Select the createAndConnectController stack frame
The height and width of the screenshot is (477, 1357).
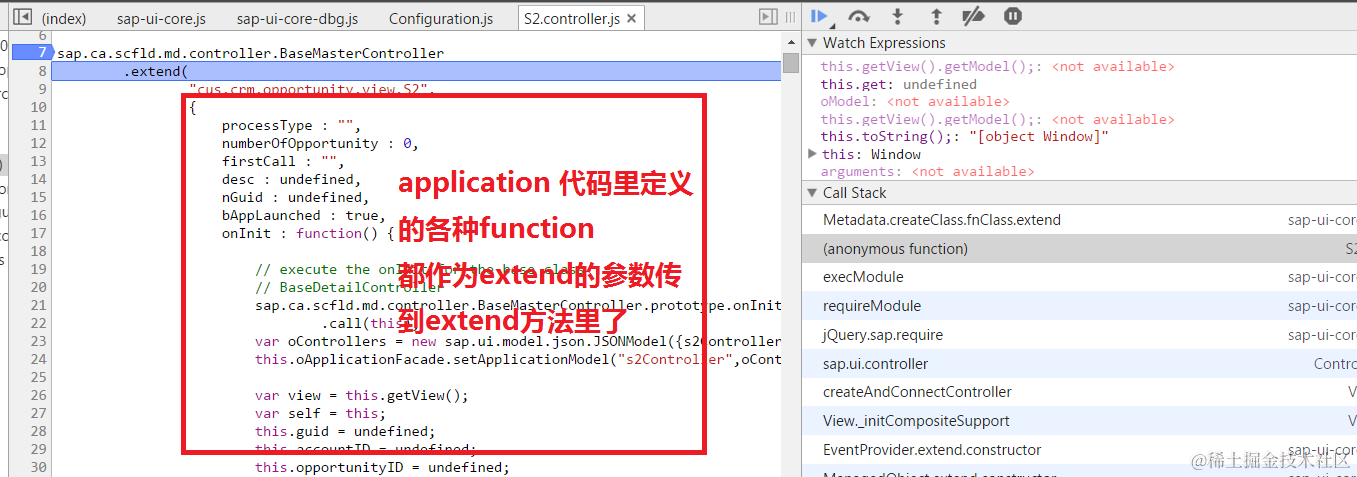pyautogui.click(x=1079, y=392)
